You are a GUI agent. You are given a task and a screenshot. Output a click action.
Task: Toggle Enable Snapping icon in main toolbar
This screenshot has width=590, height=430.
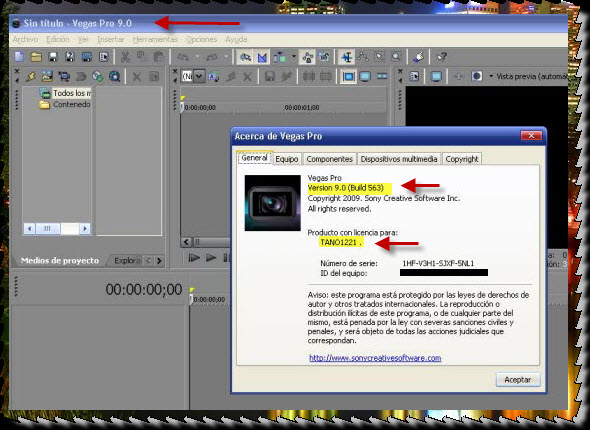(246, 57)
